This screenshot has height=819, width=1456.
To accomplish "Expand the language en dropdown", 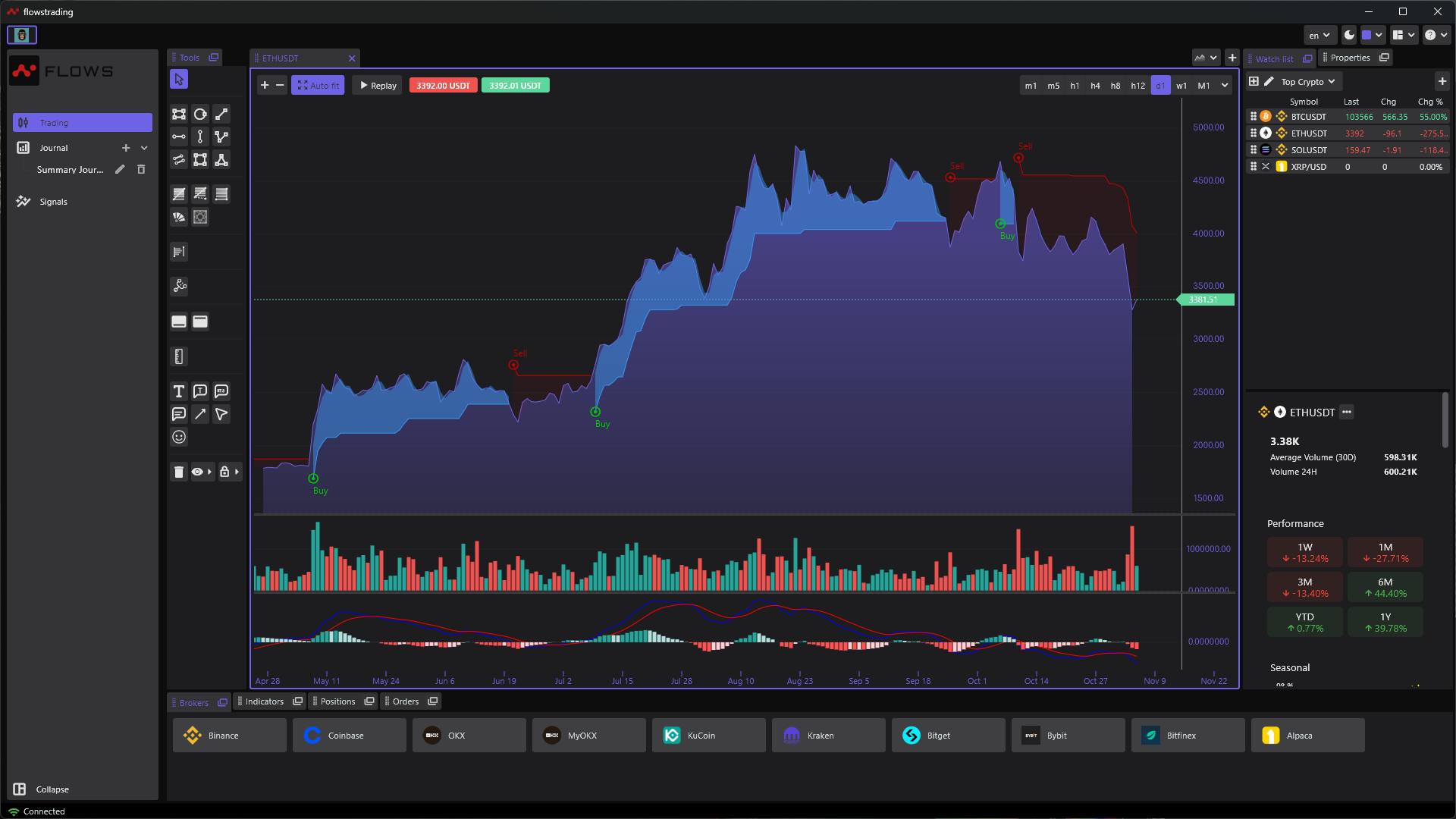I will point(1319,35).
